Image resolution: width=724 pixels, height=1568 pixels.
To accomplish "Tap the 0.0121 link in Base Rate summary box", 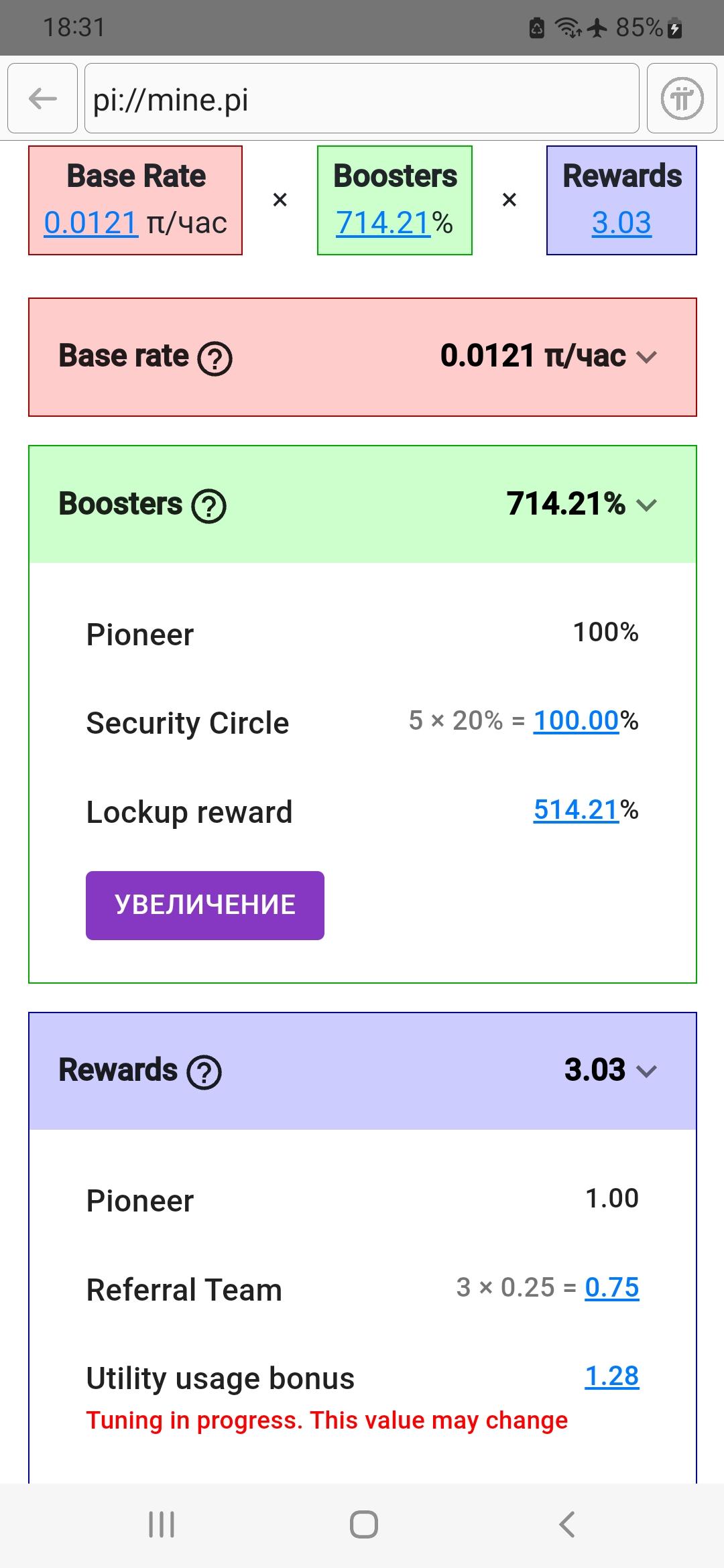I will tap(90, 222).
